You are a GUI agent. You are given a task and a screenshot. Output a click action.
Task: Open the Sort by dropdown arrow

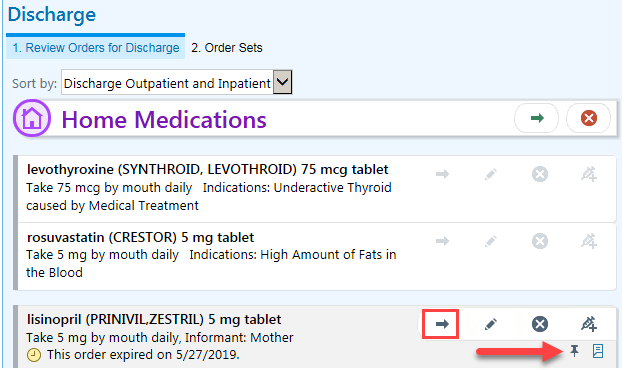pyautogui.click(x=283, y=82)
